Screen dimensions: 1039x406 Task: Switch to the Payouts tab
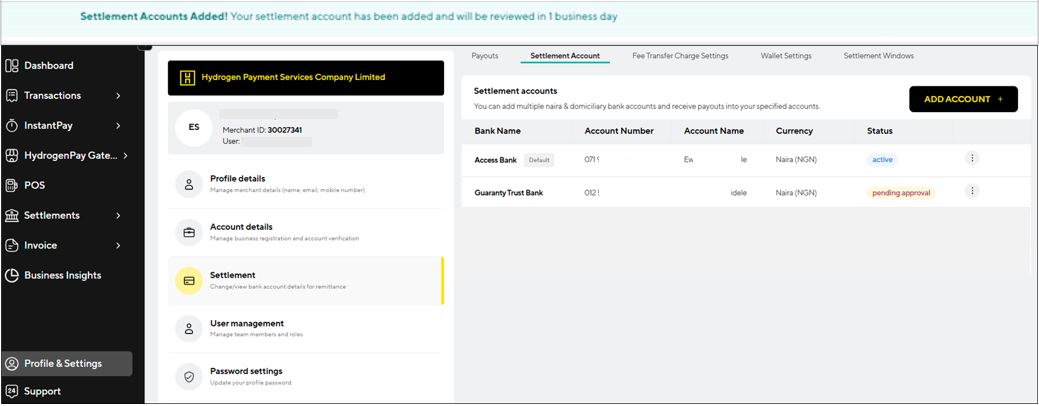point(485,56)
